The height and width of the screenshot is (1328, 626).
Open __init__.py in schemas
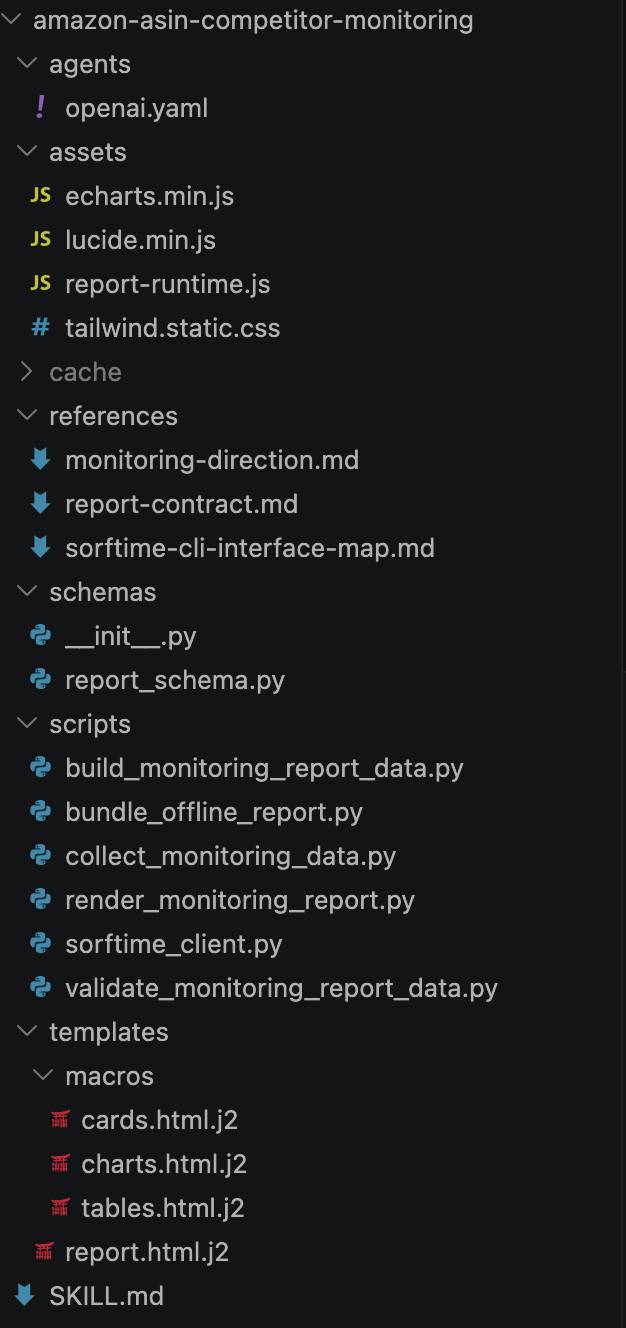(131, 636)
